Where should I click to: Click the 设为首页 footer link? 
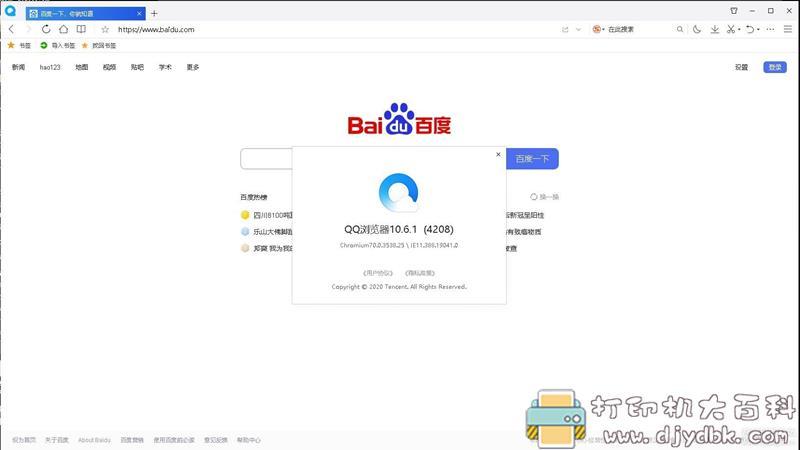click(24, 440)
